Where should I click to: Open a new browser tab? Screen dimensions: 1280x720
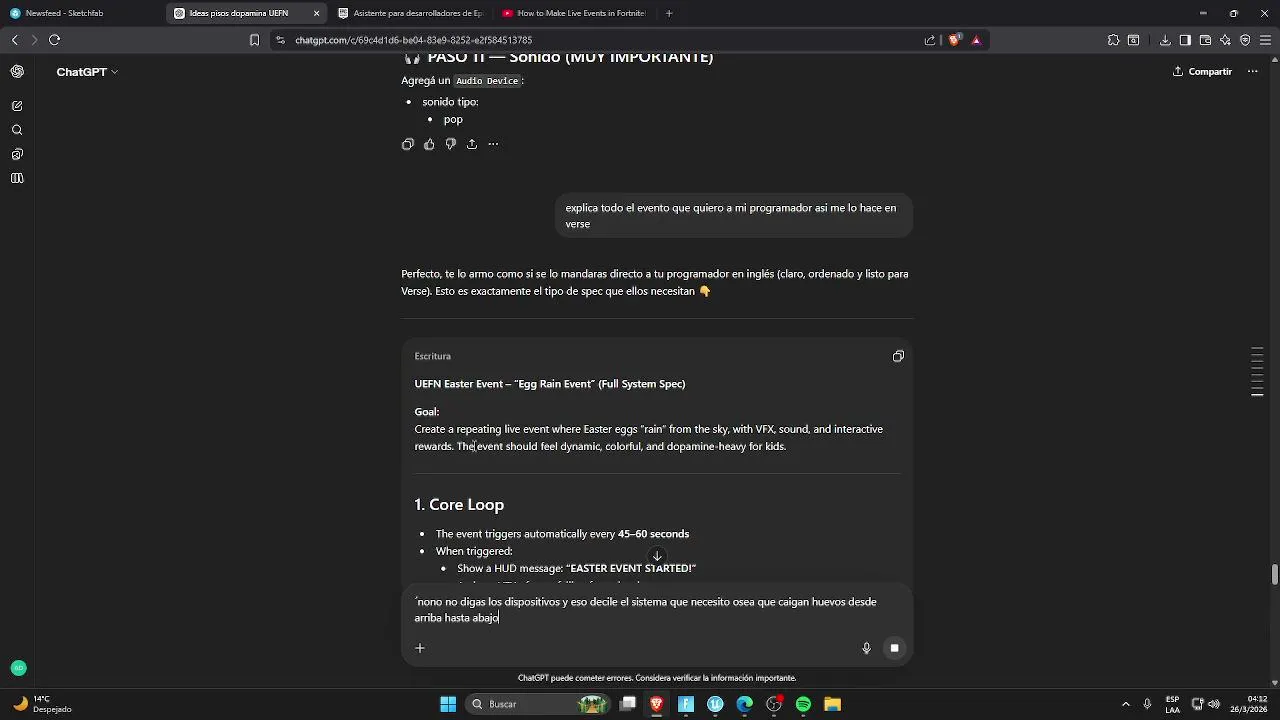(669, 13)
